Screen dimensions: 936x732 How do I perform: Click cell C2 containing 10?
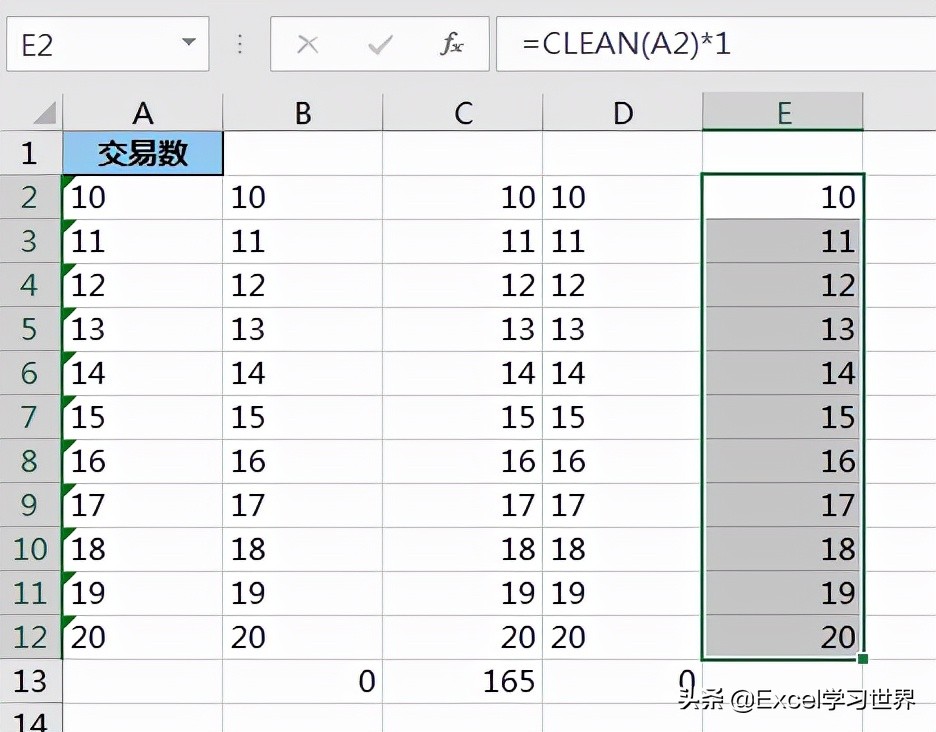click(x=463, y=197)
